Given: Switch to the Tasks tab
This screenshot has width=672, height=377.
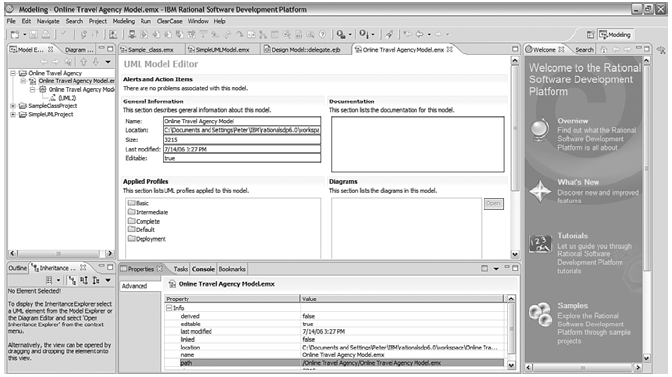Looking at the screenshot, I should pyautogui.click(x=180, y=269).
